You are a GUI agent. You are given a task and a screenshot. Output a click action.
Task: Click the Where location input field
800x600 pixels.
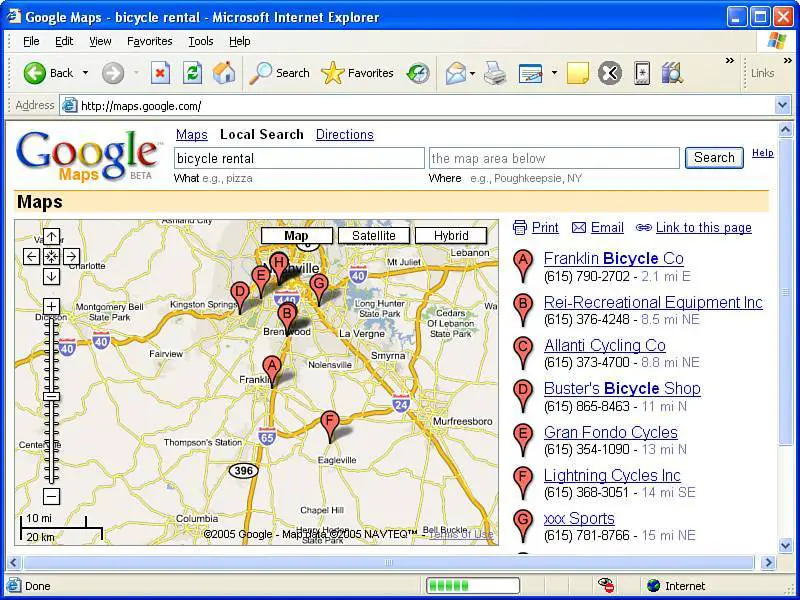click(554, 158)
